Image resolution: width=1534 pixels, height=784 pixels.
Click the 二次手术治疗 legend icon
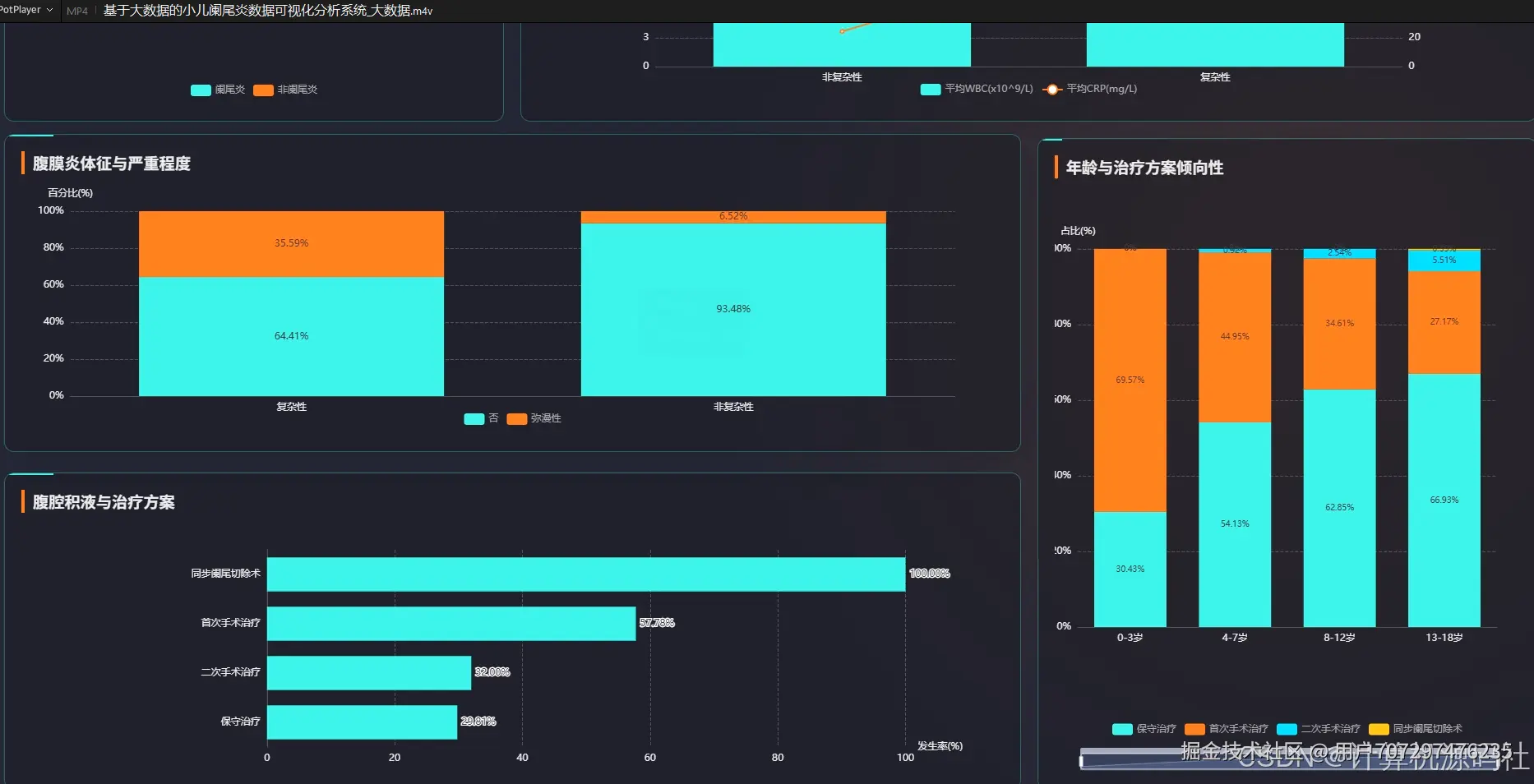pos(1287,729)
